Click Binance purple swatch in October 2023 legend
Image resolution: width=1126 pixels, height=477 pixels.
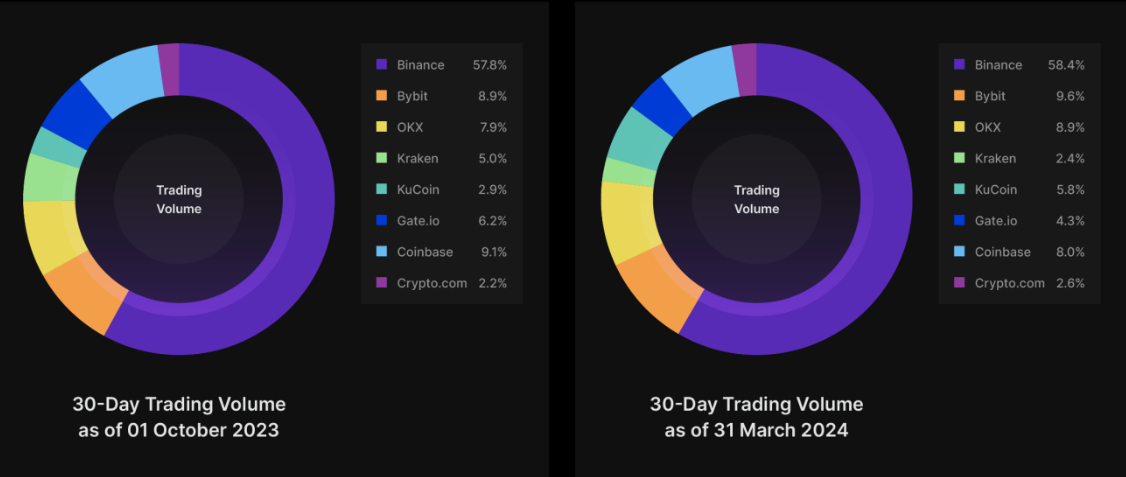(x=381, y=65)
